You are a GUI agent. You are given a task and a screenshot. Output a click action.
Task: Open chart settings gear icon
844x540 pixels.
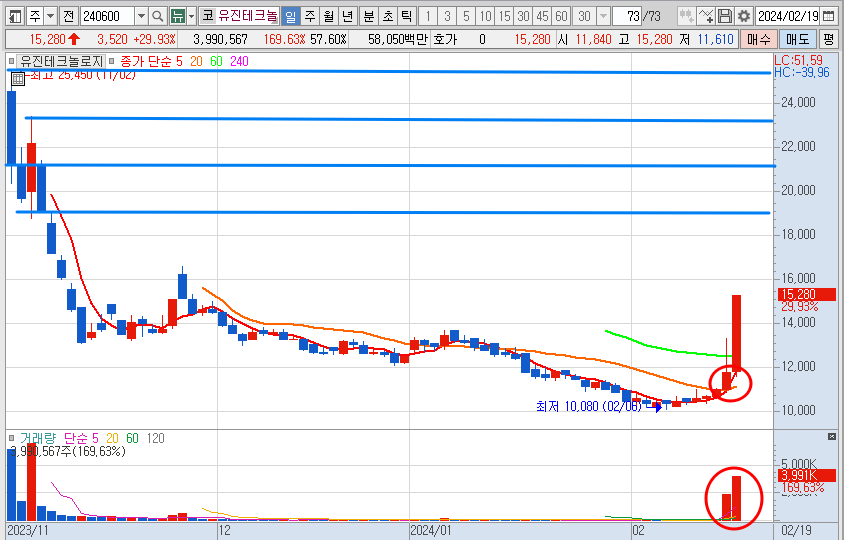744,16
